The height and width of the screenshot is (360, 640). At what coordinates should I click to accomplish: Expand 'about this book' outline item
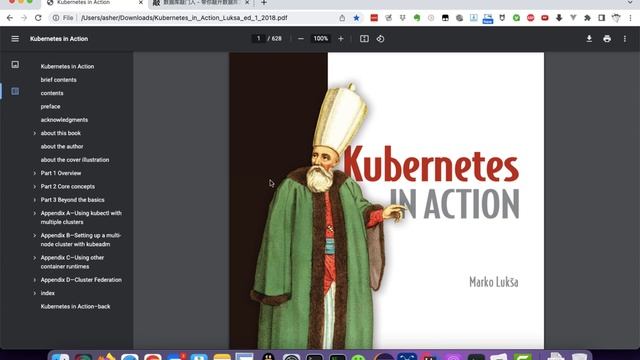[34, 133]
